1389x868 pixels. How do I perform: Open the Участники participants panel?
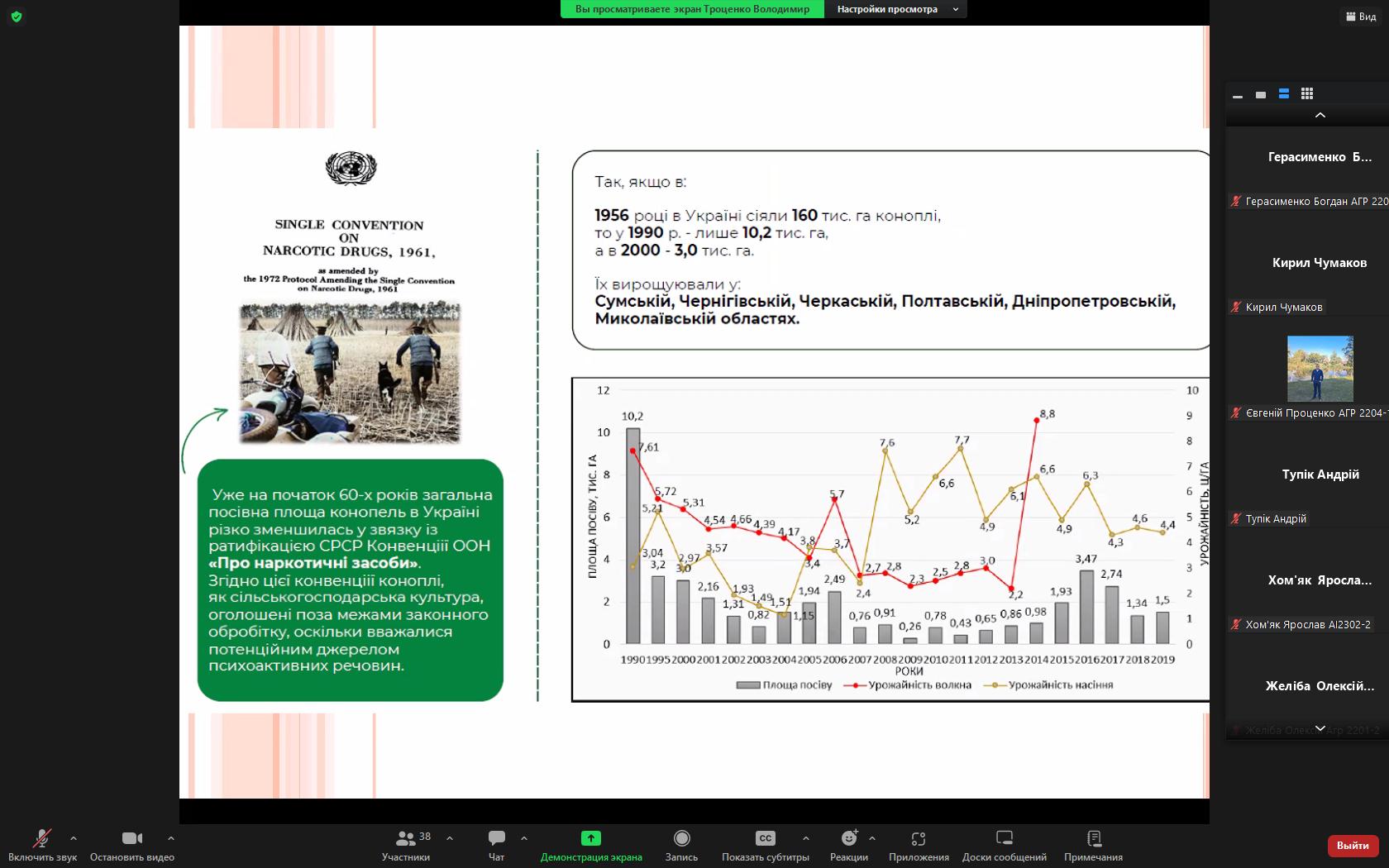(x=406, y=846)
